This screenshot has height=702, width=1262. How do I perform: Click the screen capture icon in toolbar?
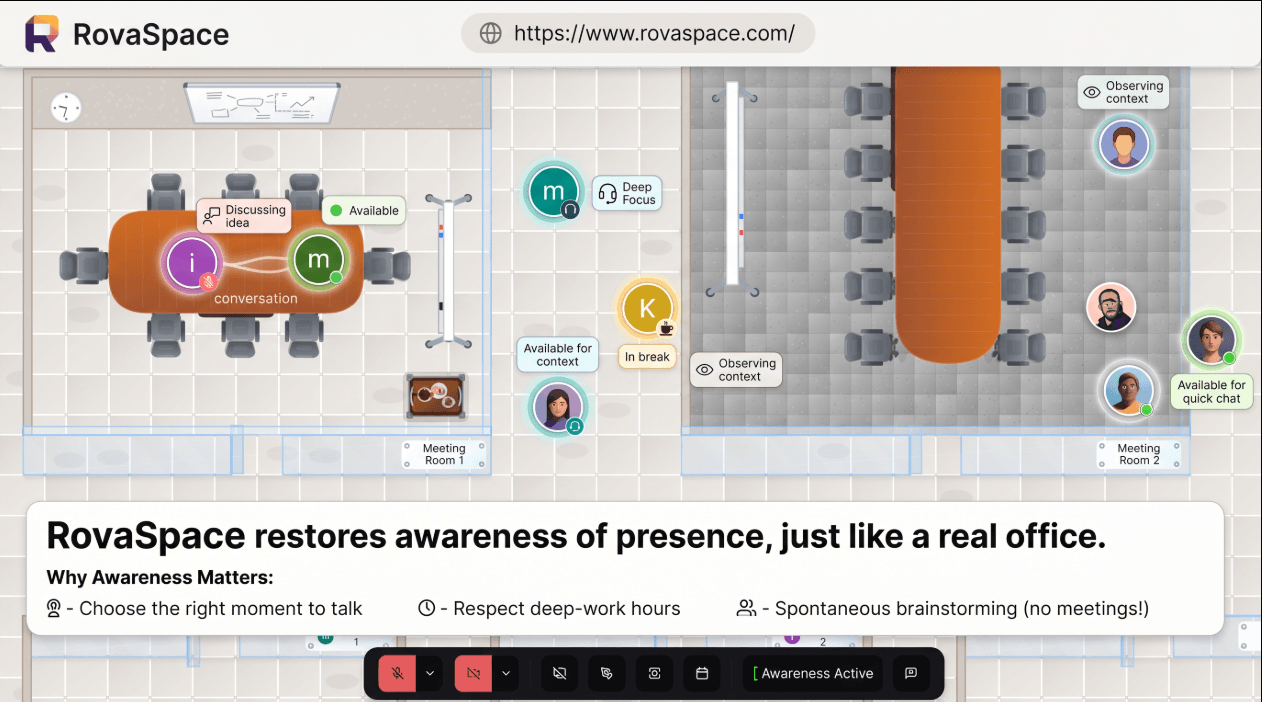tap(655, 674)
